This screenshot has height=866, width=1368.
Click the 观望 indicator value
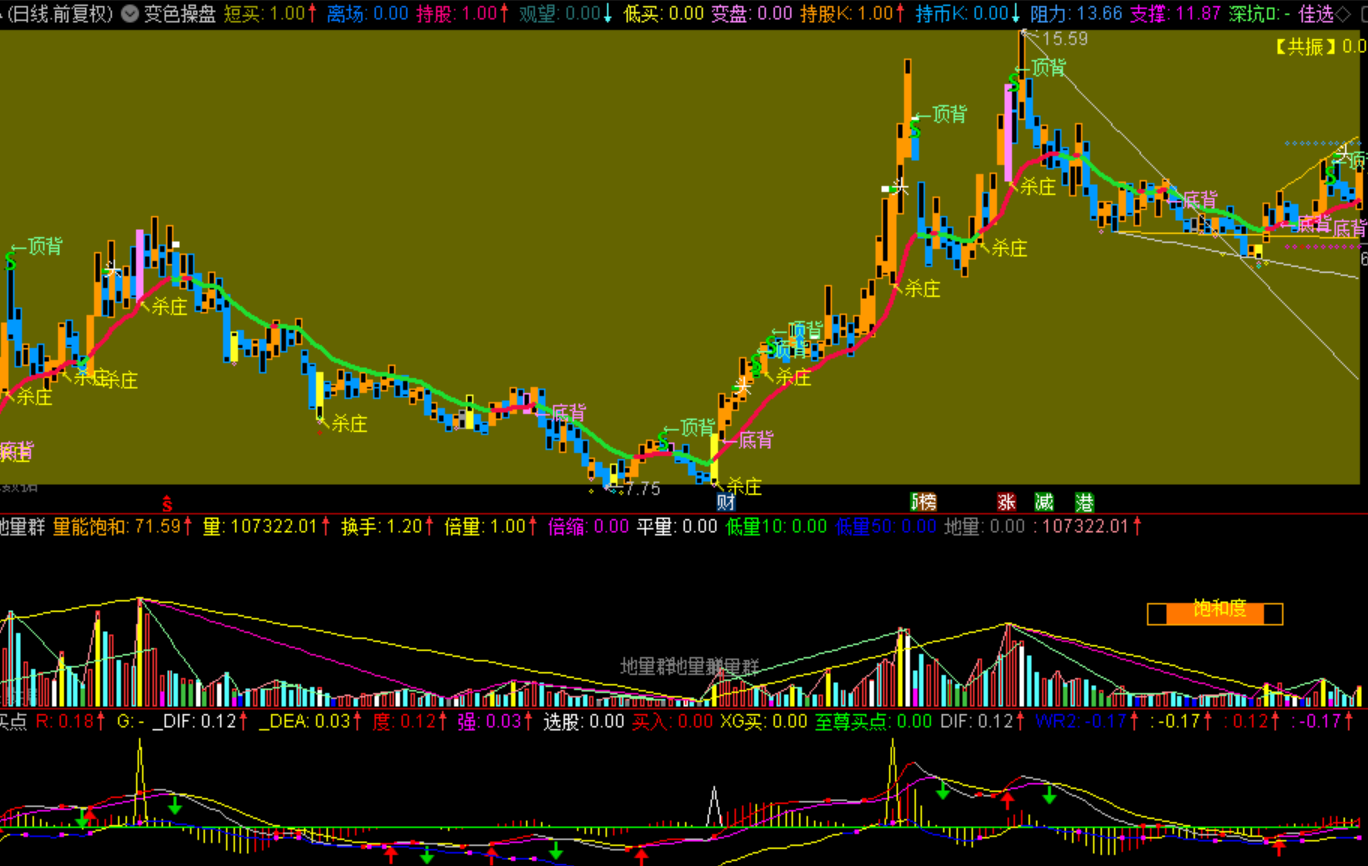point(583,14)
